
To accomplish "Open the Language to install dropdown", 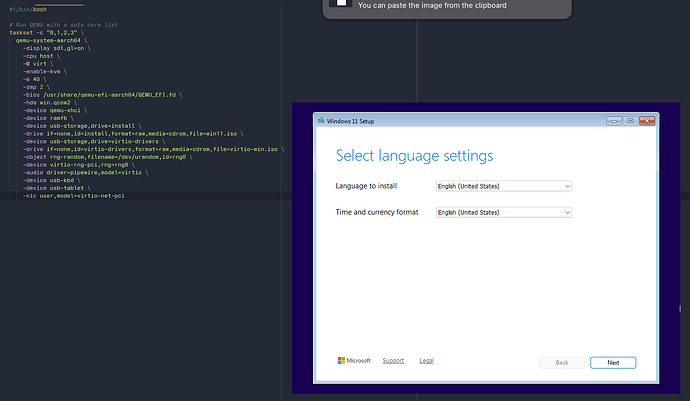I will point(504,186).
